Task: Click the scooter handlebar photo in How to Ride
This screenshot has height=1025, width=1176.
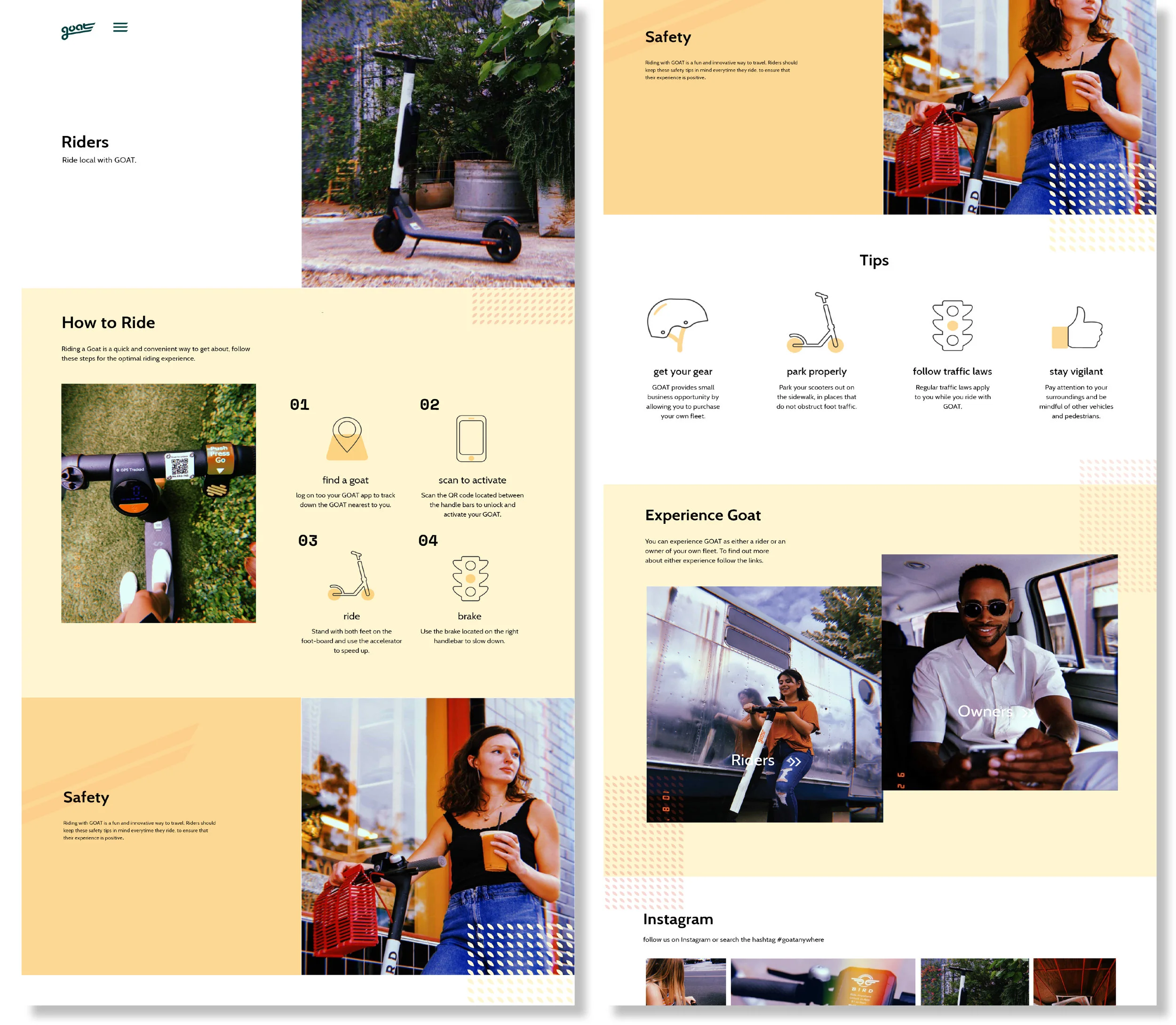Action: point(159,504)
